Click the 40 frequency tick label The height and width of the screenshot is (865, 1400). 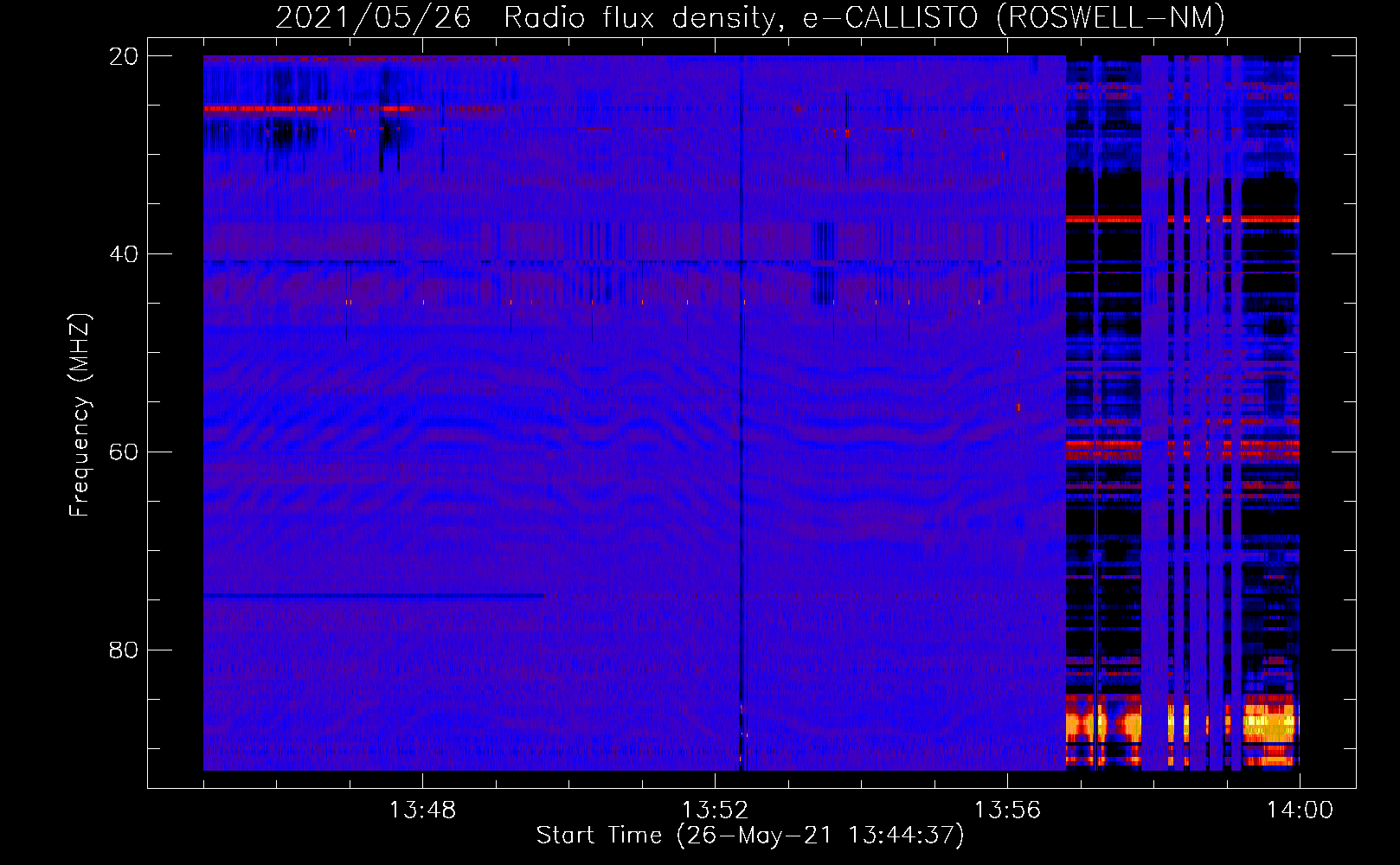tap(124, 254)
